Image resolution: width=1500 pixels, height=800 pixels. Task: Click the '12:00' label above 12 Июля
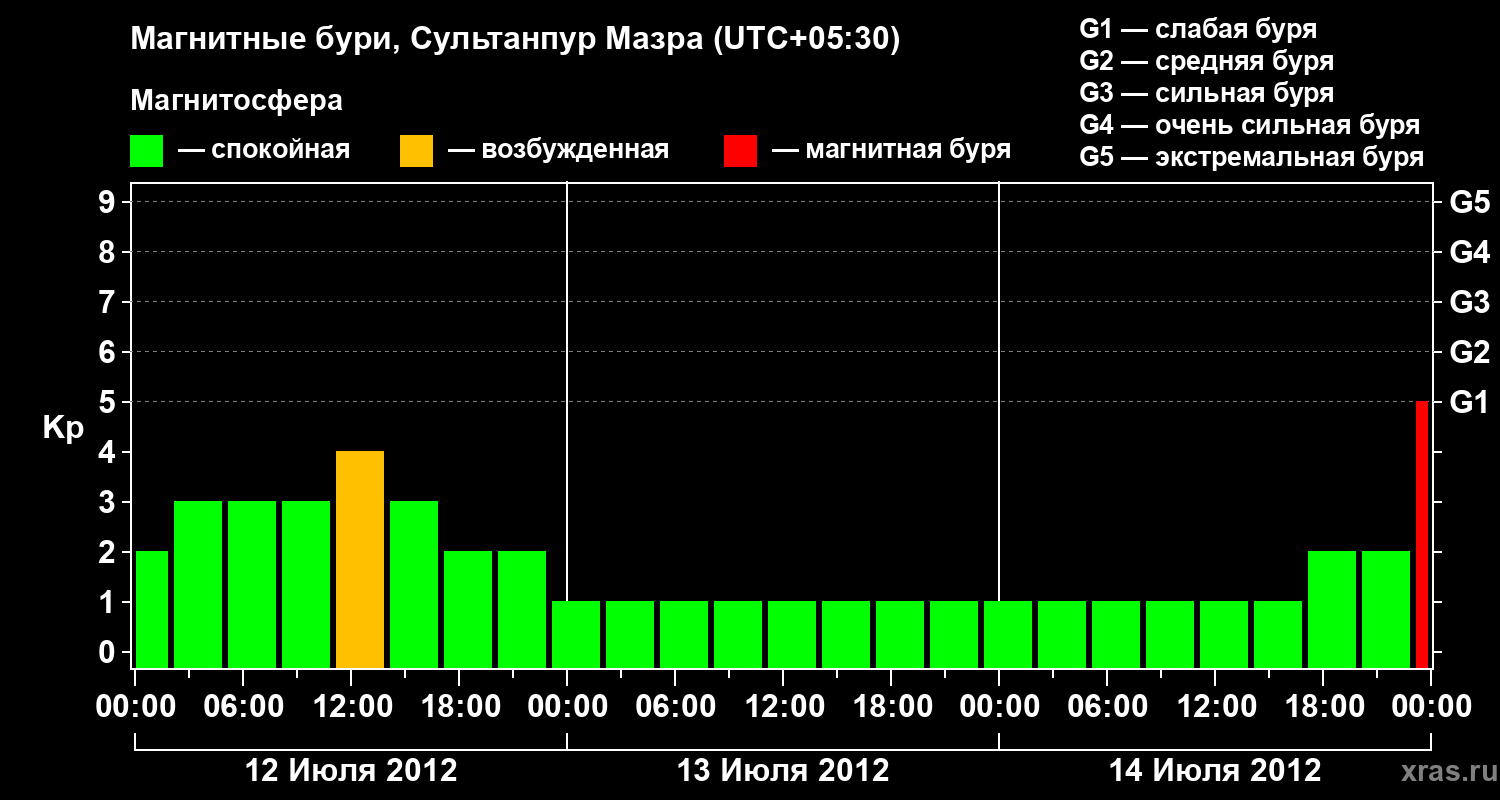(351, 707)
